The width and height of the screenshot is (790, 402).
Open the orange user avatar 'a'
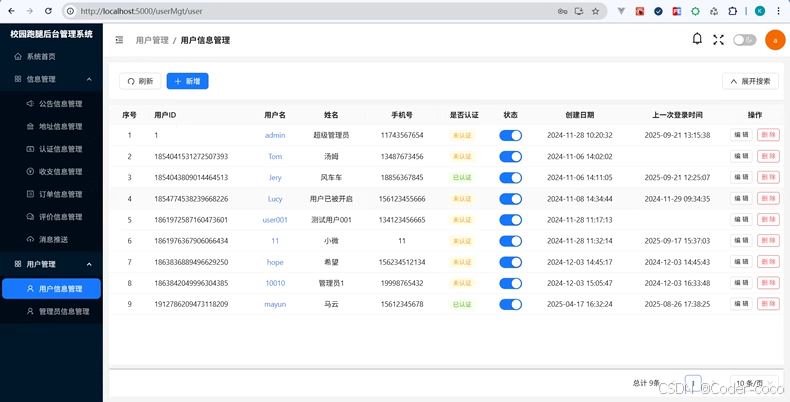(775, 40)
